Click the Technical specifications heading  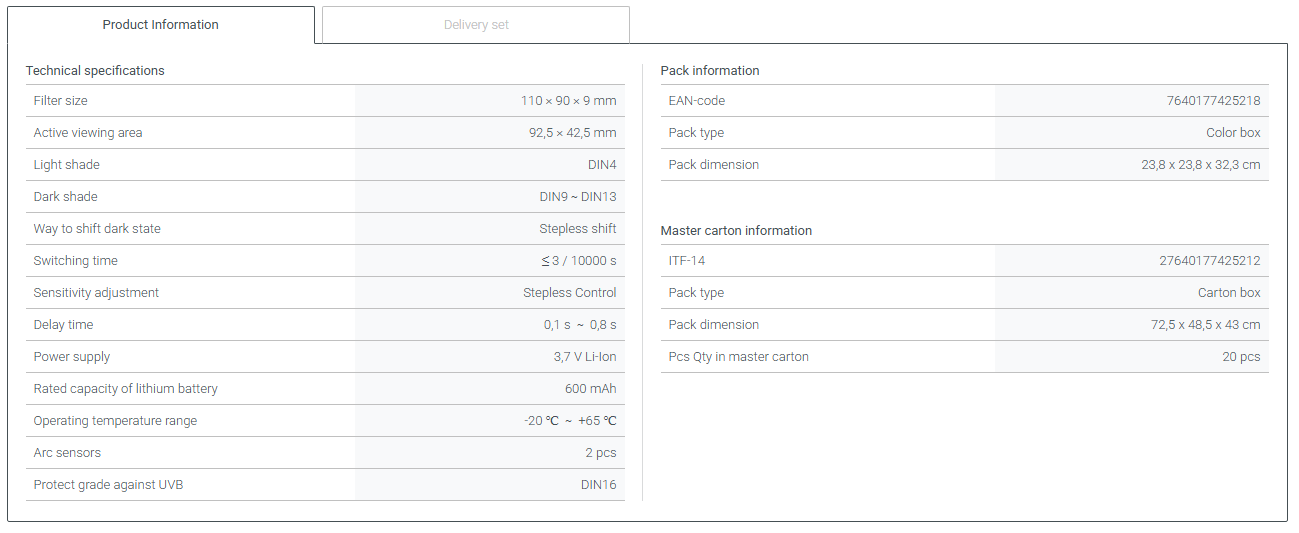(95, 71)
